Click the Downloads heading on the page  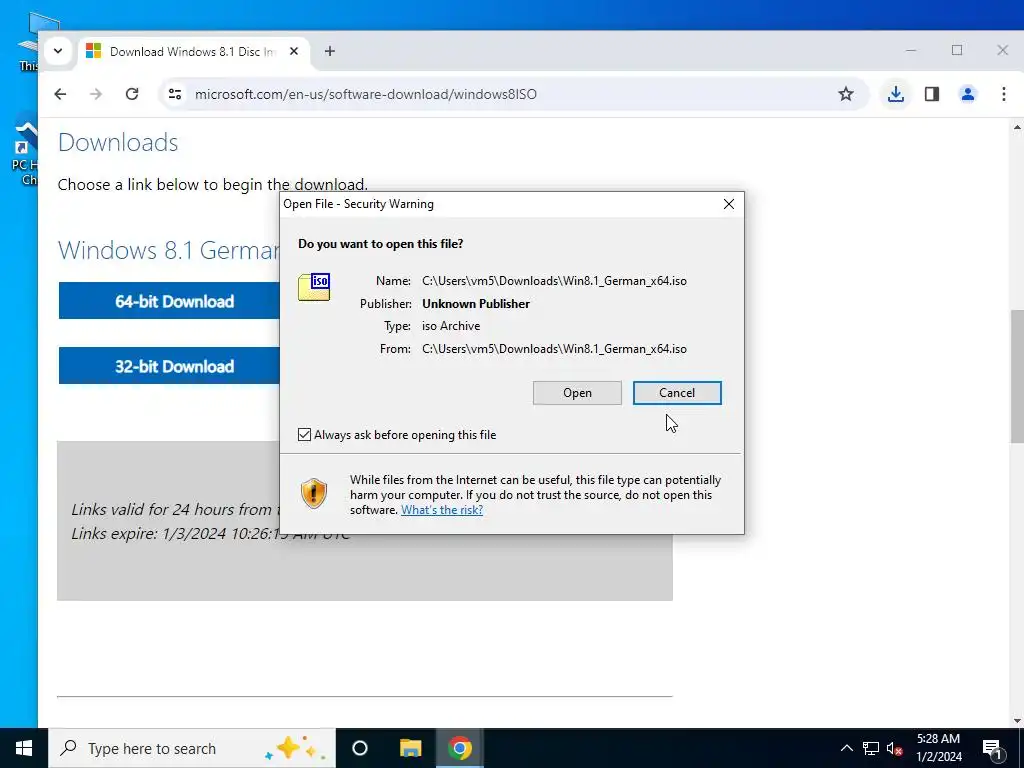tap(118, 142)
